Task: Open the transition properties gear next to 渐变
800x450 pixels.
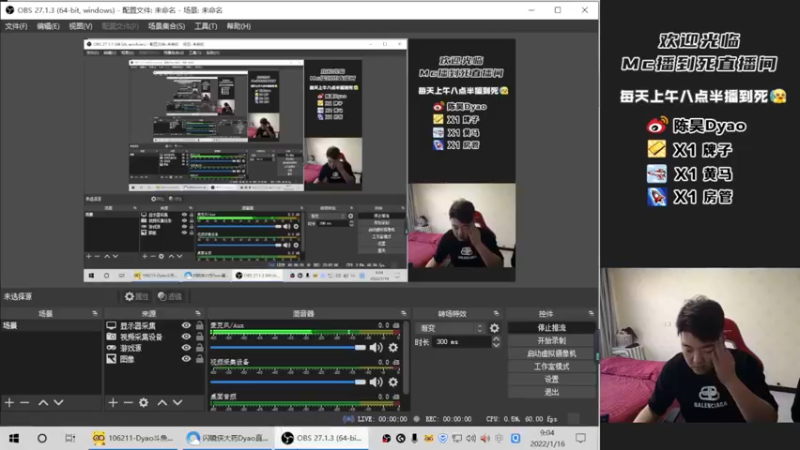Action: [494, 328]
